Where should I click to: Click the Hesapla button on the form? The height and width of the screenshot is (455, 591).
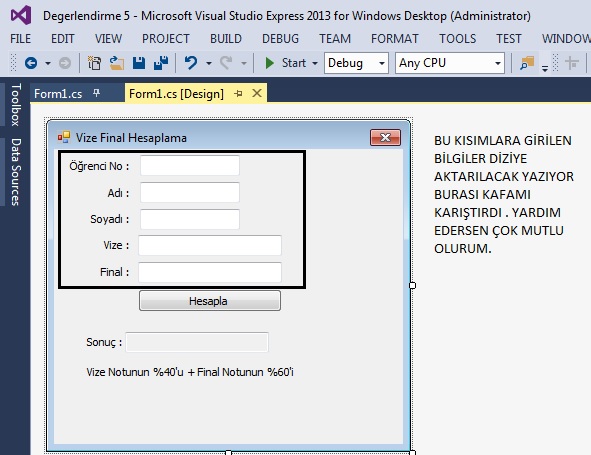pyautogui.click(x=210, y=300)
